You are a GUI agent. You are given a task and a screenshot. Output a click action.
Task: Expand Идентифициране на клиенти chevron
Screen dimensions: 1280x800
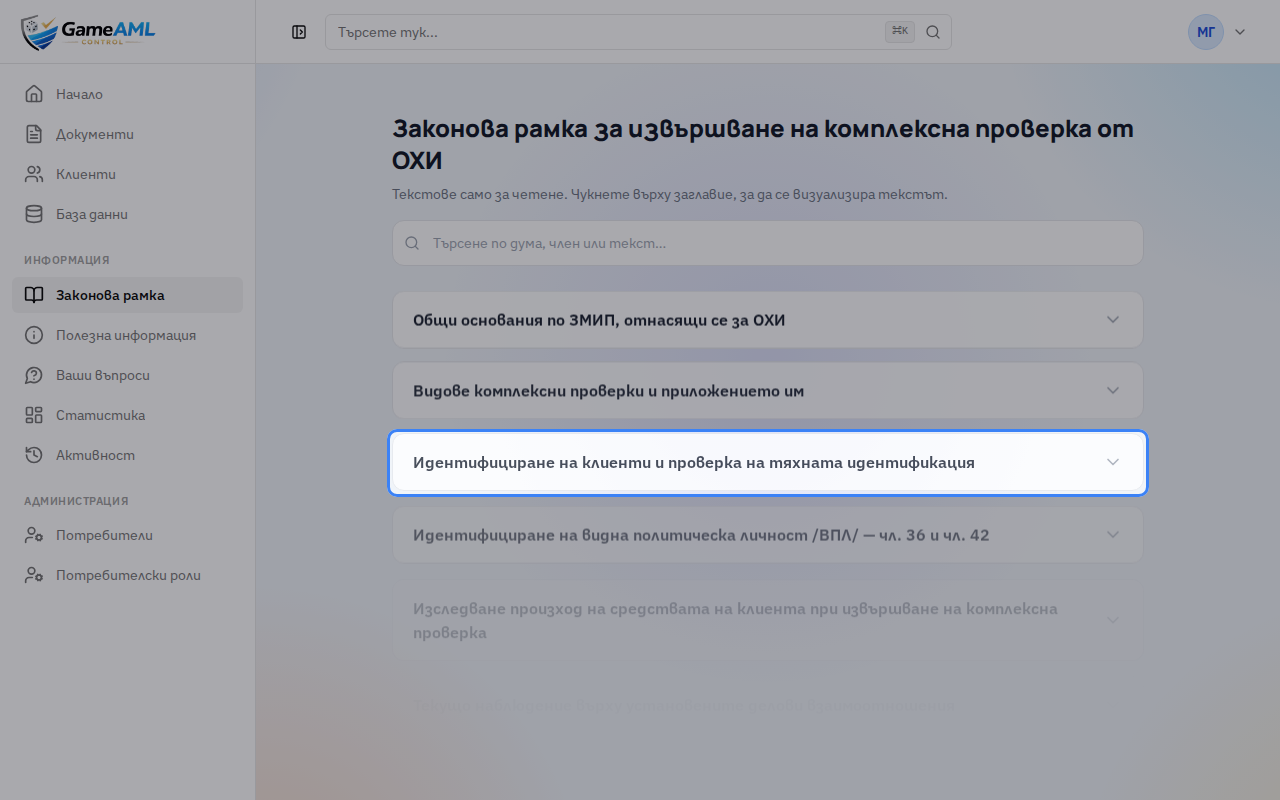pyautogui.click(x=1113, y=462)
